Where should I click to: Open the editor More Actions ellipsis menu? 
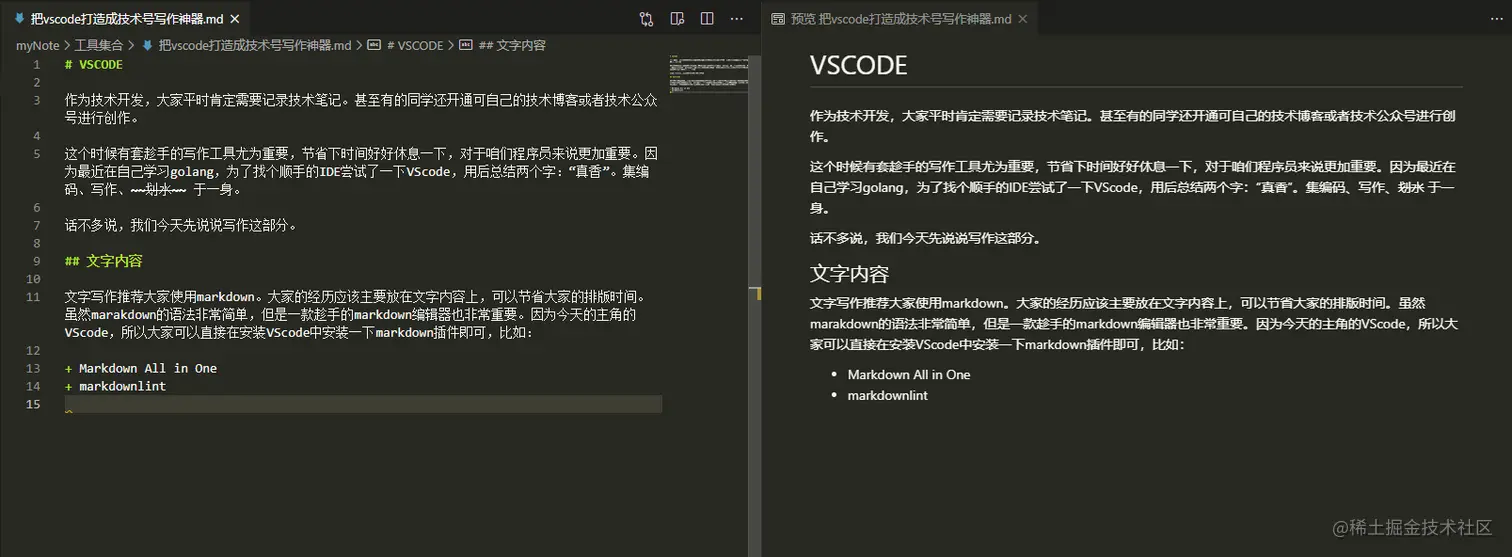click(x=737, y=18)
